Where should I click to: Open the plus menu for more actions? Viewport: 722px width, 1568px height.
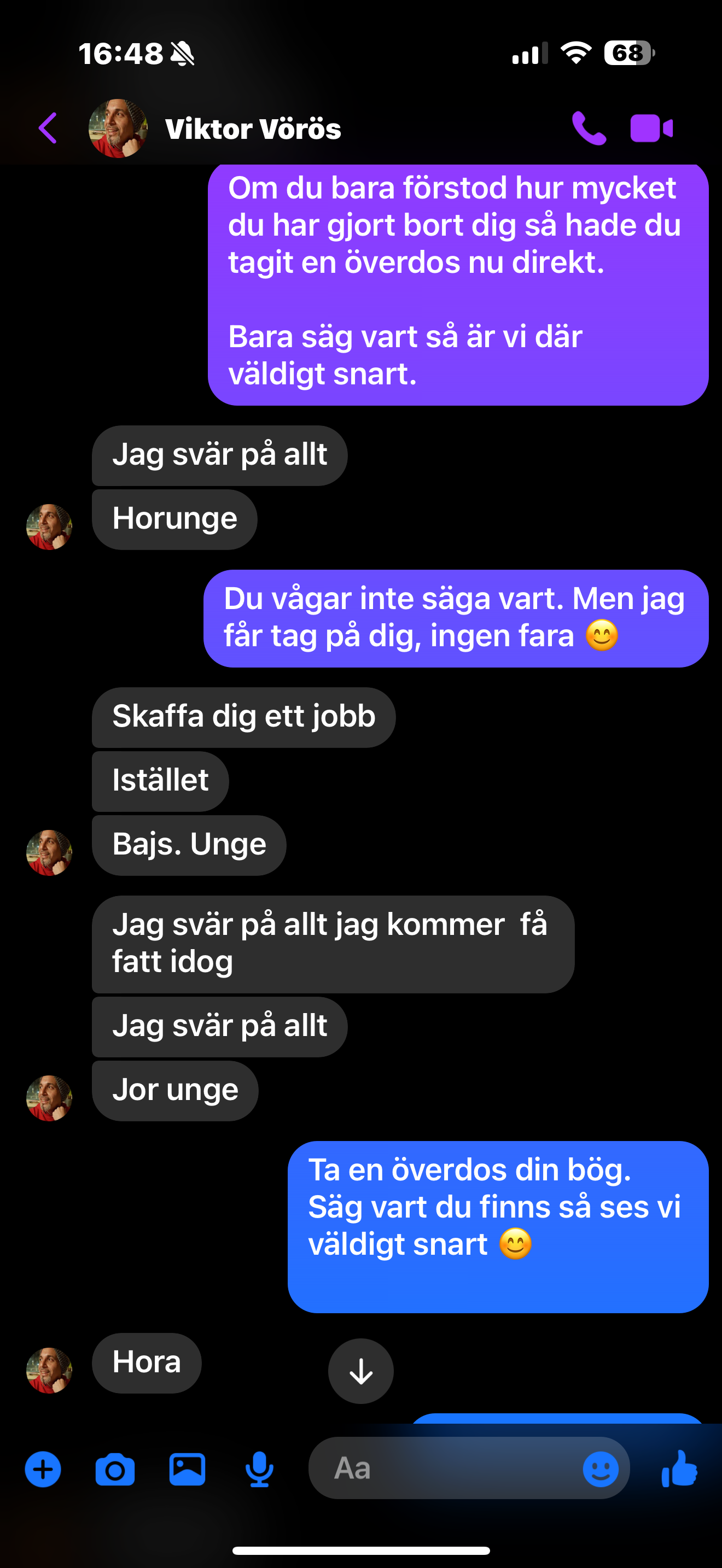click(43, 1470)
